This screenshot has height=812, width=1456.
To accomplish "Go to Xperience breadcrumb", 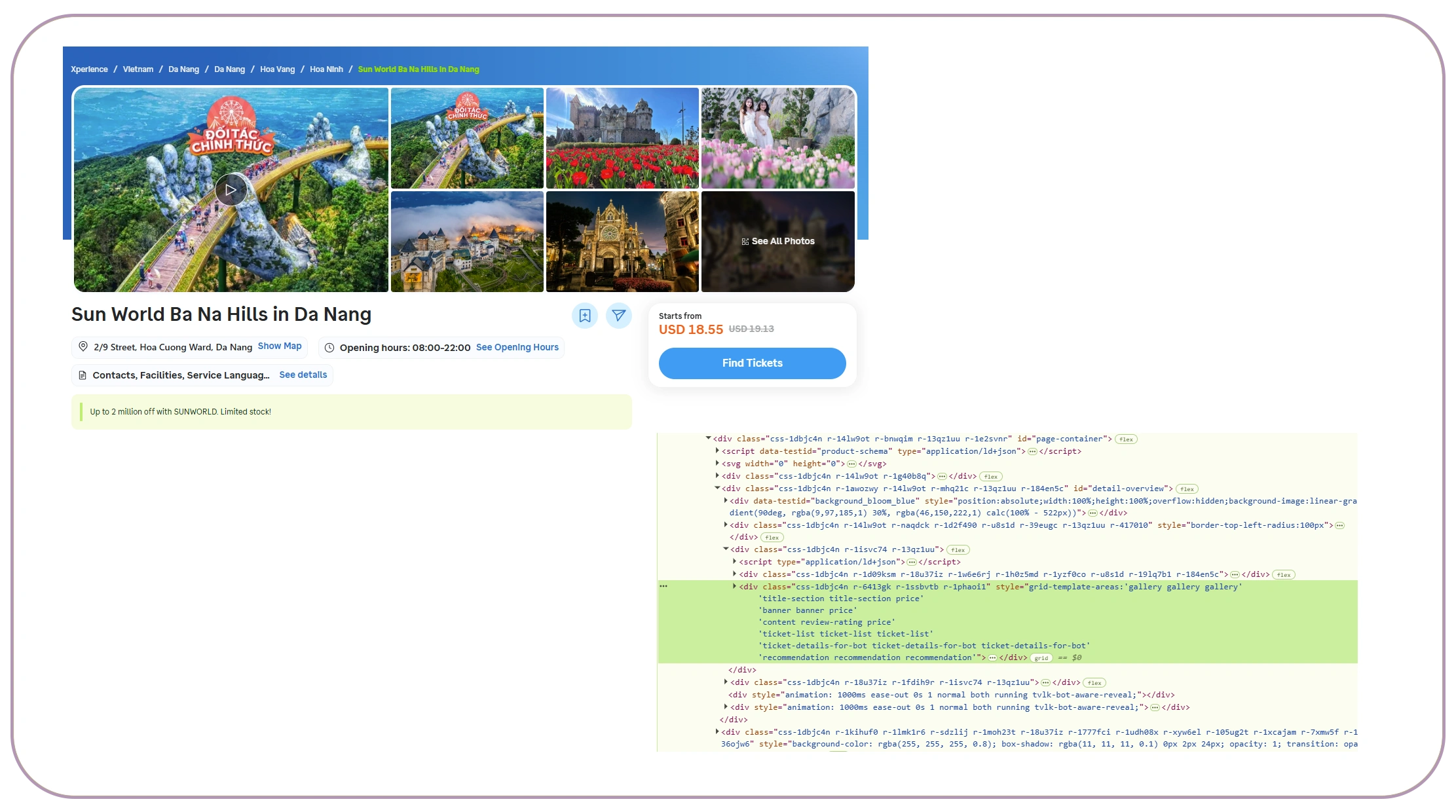I will [89, 69].
